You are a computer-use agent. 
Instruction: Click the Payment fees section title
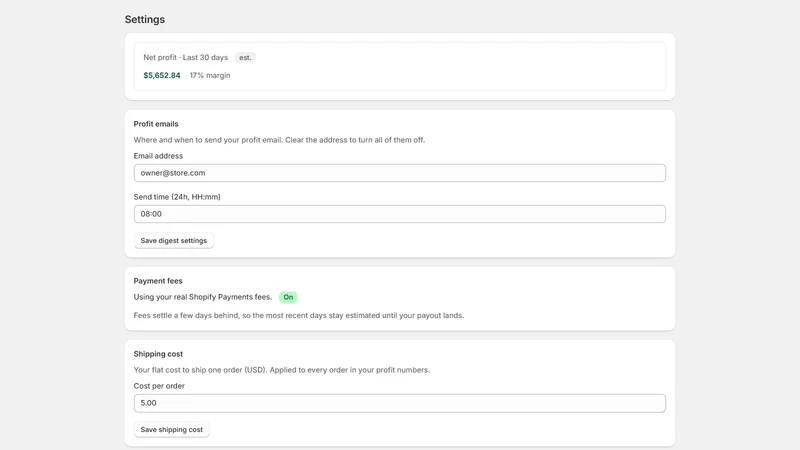click(x=158, y=281)
